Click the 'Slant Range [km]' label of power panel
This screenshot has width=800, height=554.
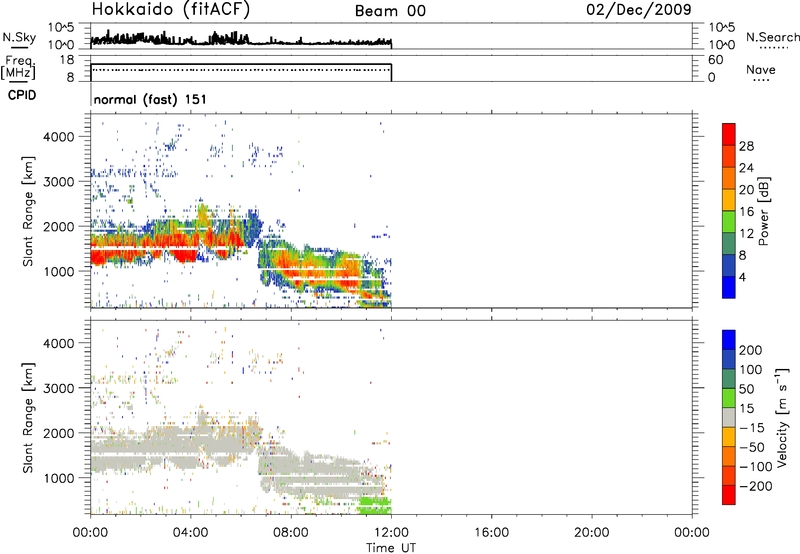(28, 211)
